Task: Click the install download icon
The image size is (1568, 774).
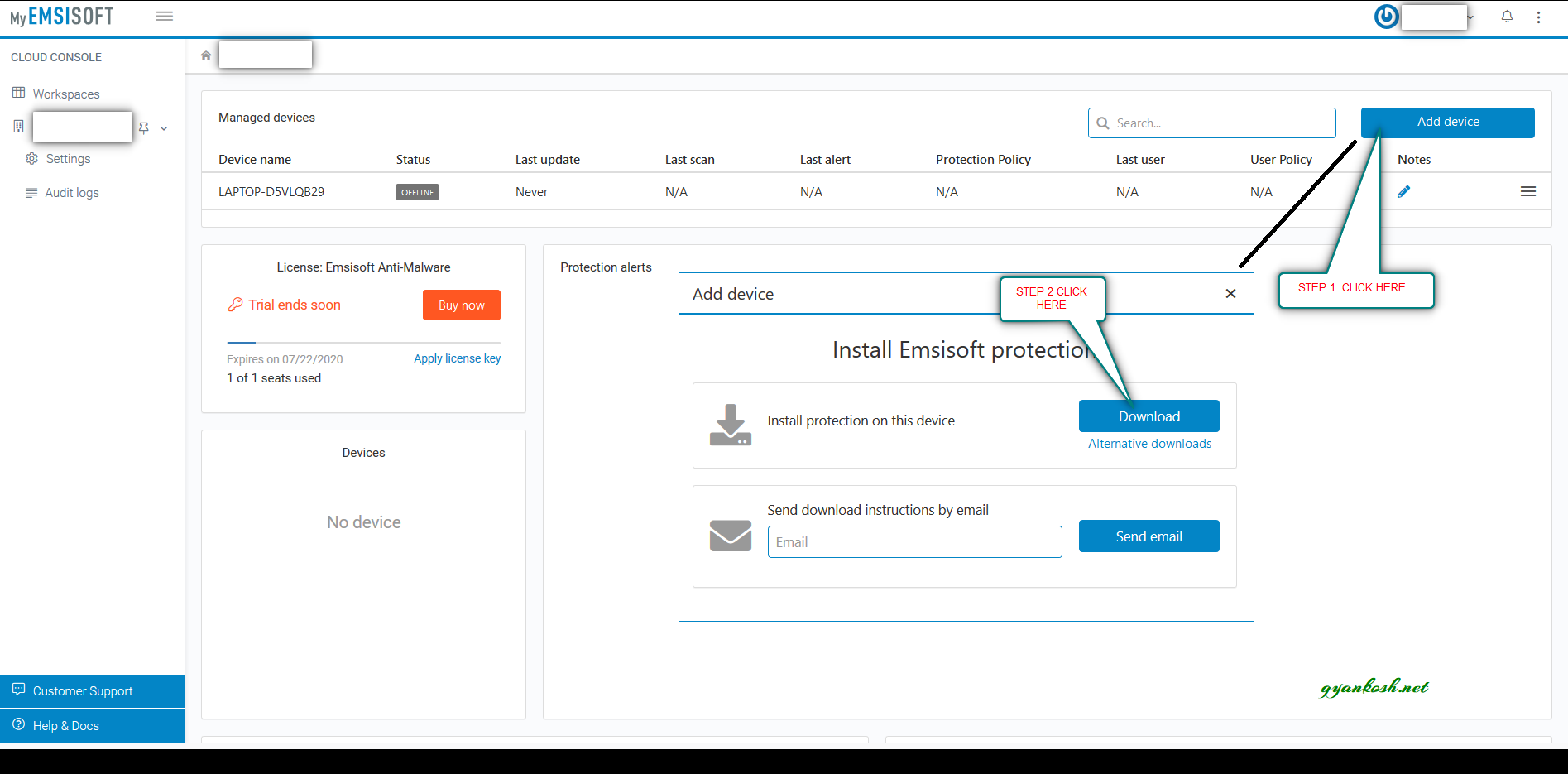Action: [x=731, y=425]
